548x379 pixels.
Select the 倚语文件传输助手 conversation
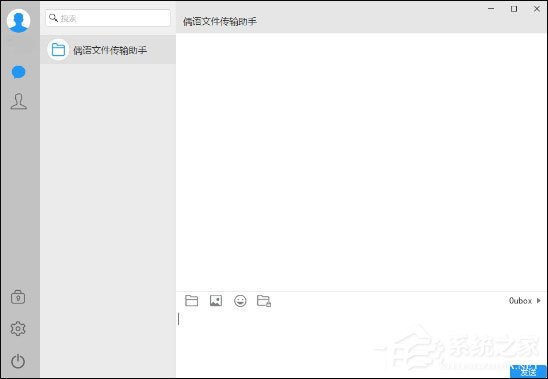tap(108, 50)
